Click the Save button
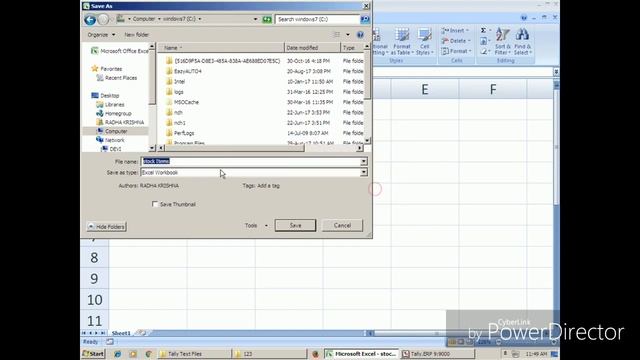The image size is (640, 360). (295, 225)
